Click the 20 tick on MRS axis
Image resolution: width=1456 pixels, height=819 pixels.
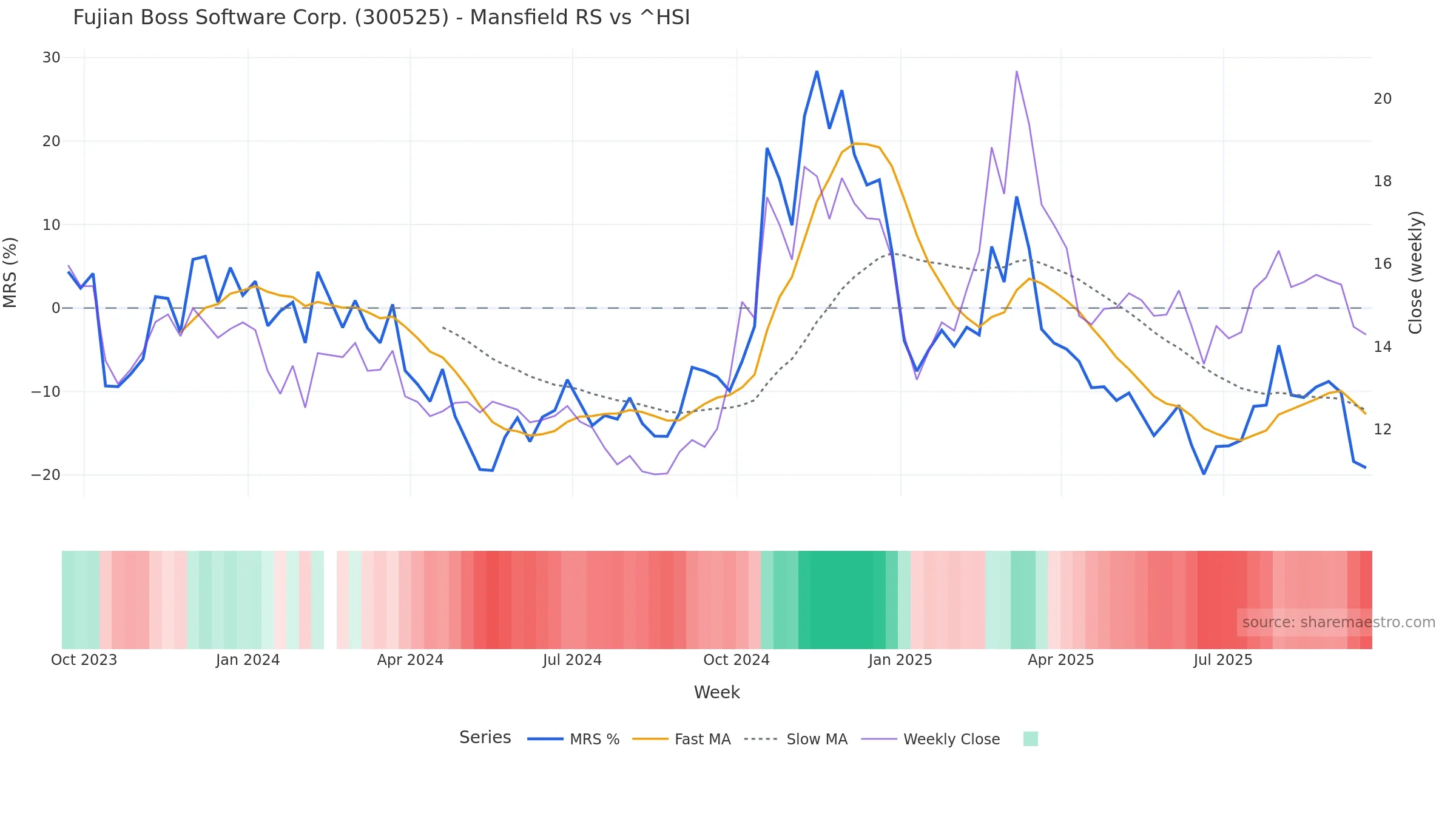click(x=51, y=141)
